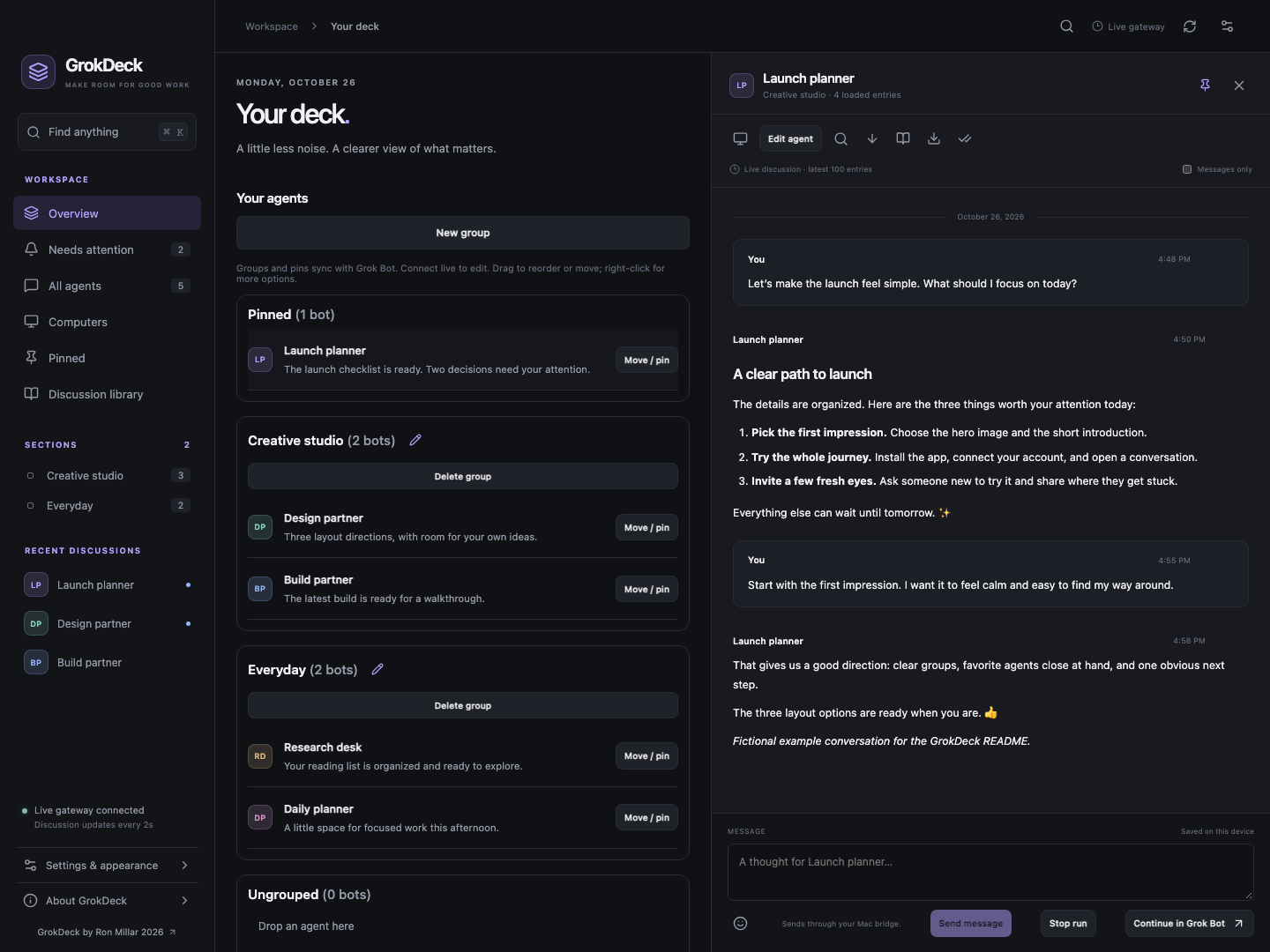Delete the Creative studio group
Screen dimensions: 1270x952
463,476
